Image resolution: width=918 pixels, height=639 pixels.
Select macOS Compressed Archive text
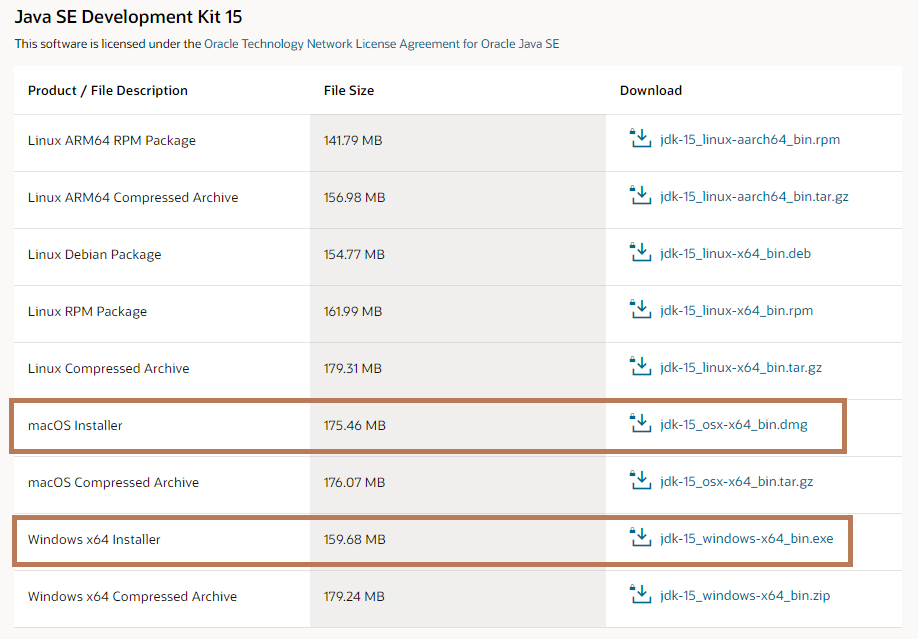[113, 483]
